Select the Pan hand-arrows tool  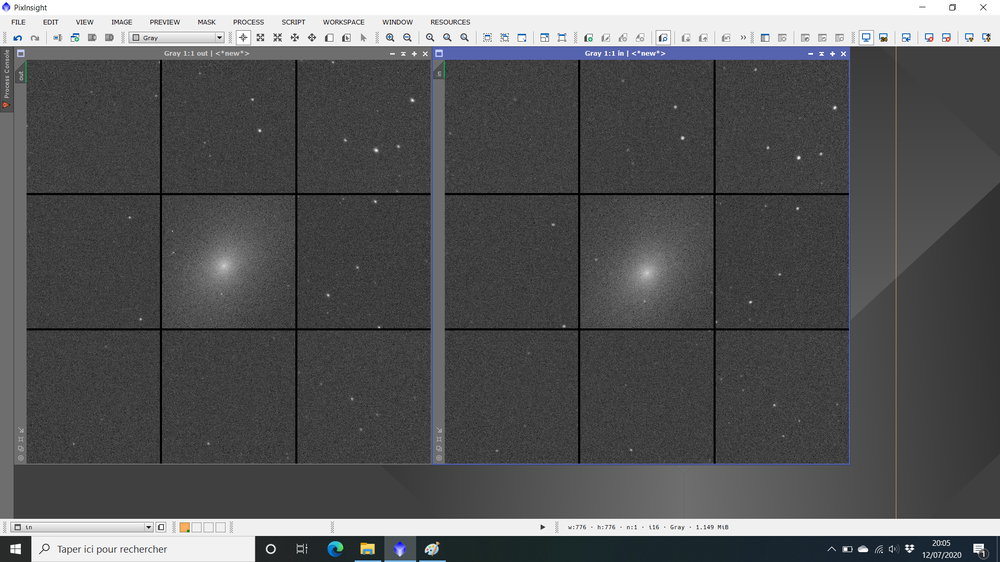(295, 38)
